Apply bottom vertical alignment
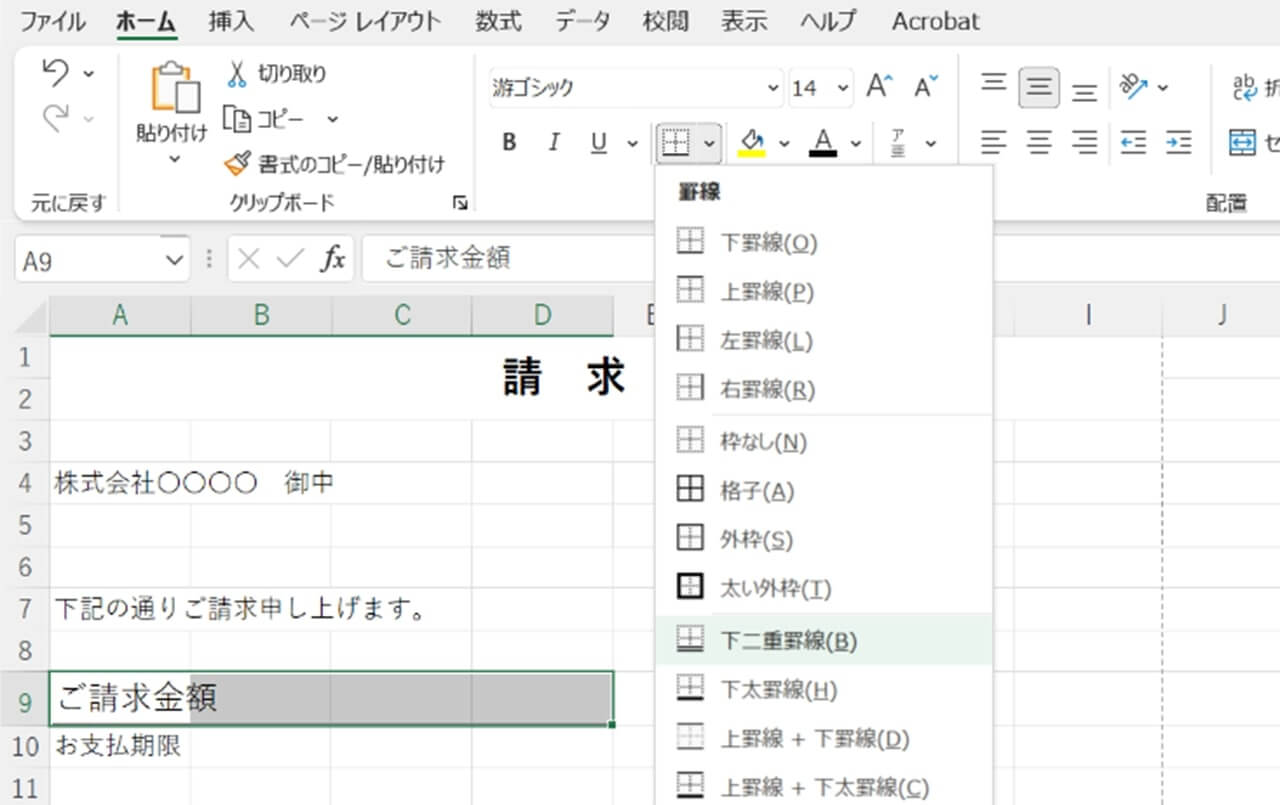1280x805 pixels. point(1084,91)
